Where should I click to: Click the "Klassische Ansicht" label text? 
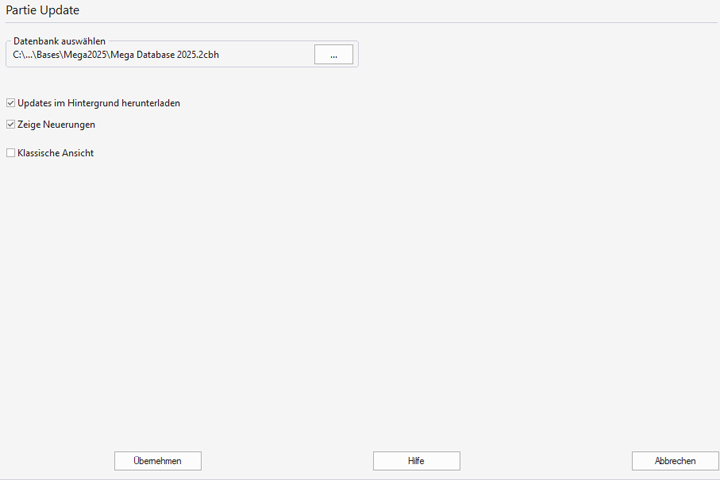point(55,153)
